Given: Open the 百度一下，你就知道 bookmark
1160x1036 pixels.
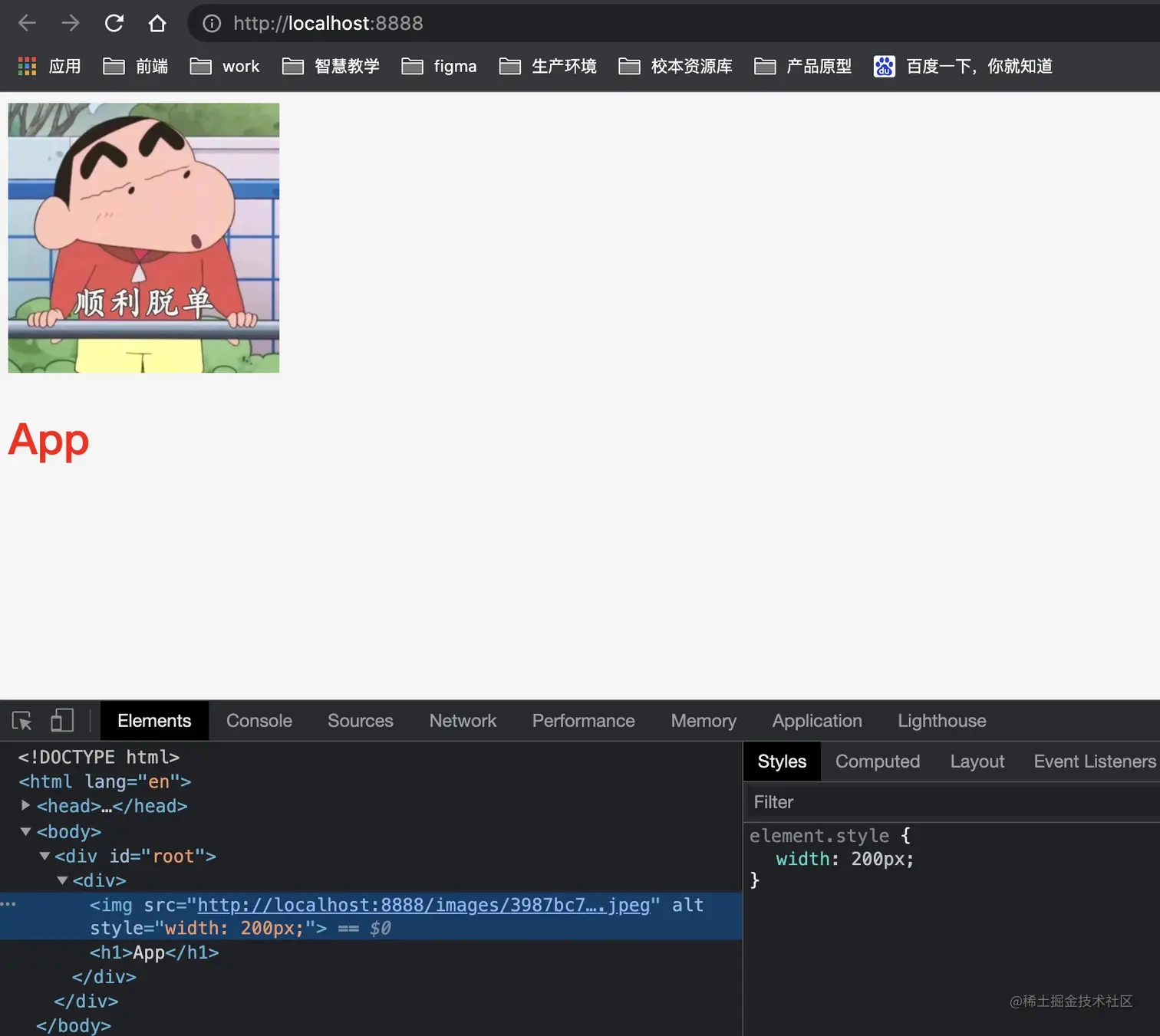Looking at the screenshot, I should [x=963, y=67].
